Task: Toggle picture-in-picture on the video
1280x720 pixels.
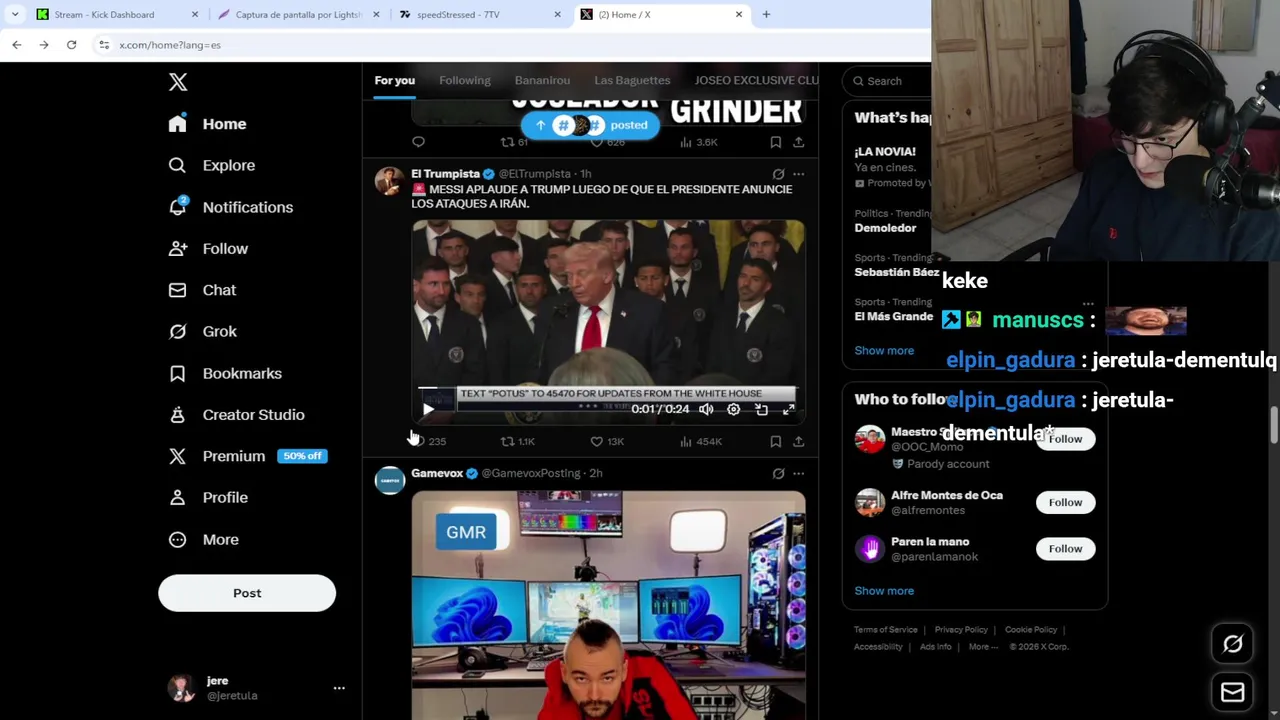Action: 761,409
